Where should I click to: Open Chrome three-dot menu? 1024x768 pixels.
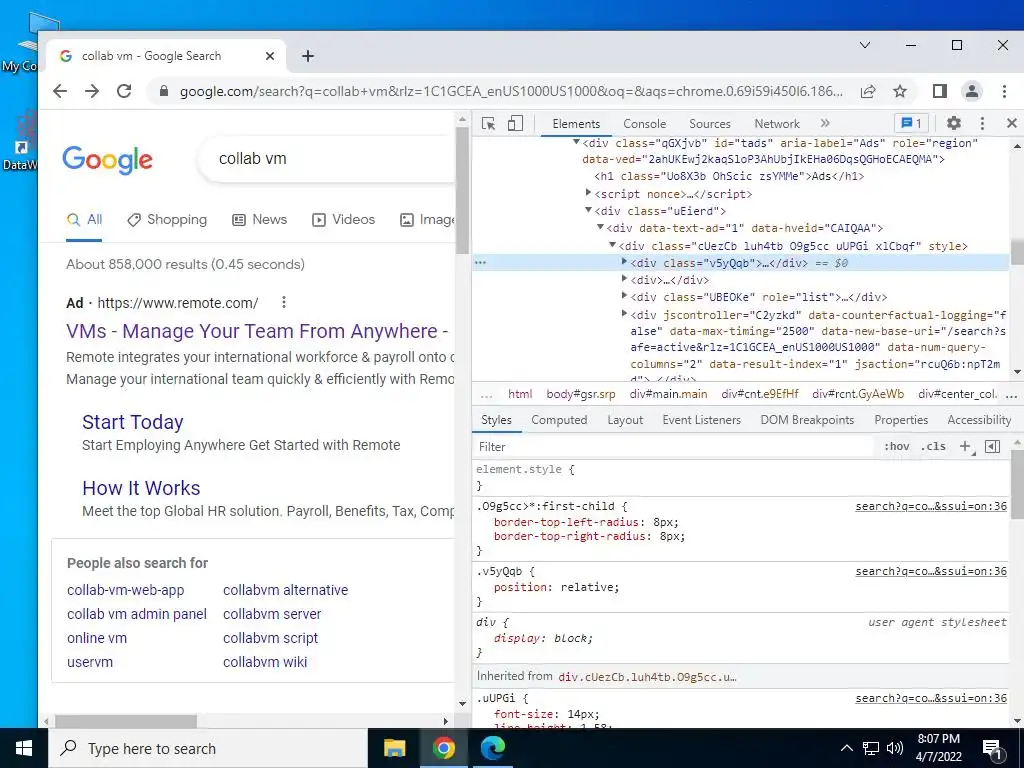point(1004,91)
